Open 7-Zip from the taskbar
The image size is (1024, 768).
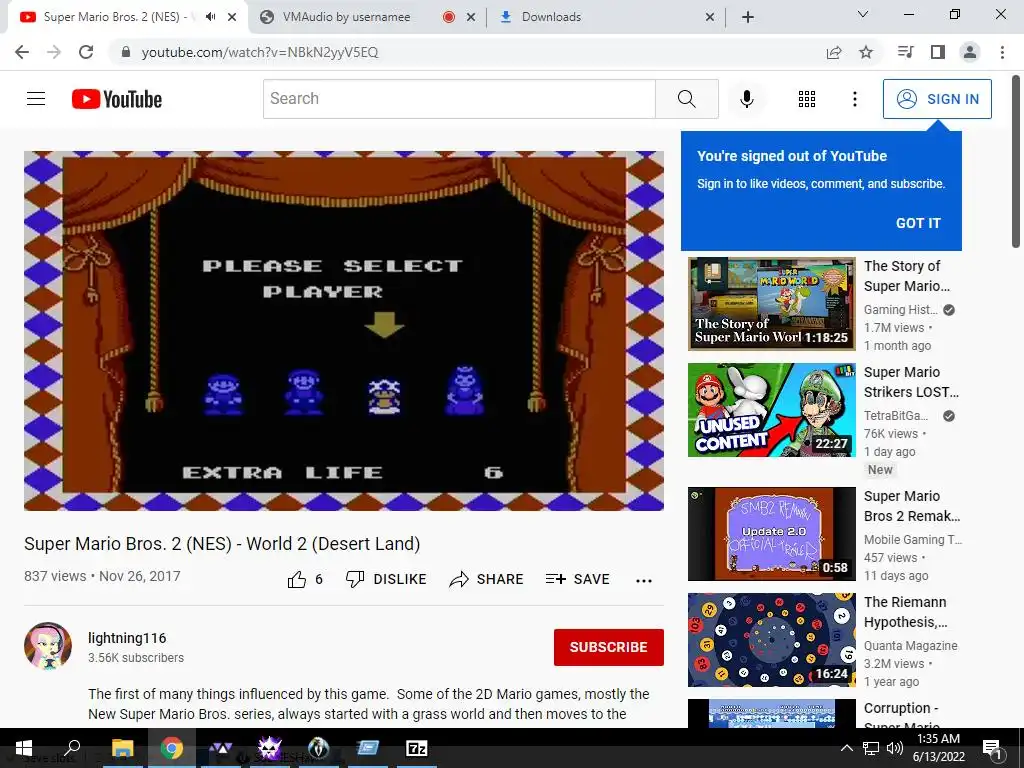[417, 748]
